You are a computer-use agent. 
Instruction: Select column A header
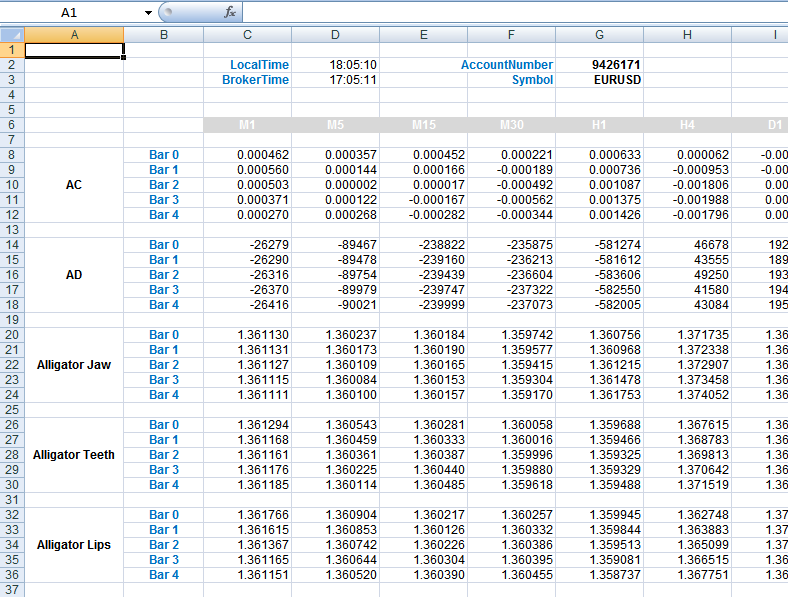pos(74,35)
